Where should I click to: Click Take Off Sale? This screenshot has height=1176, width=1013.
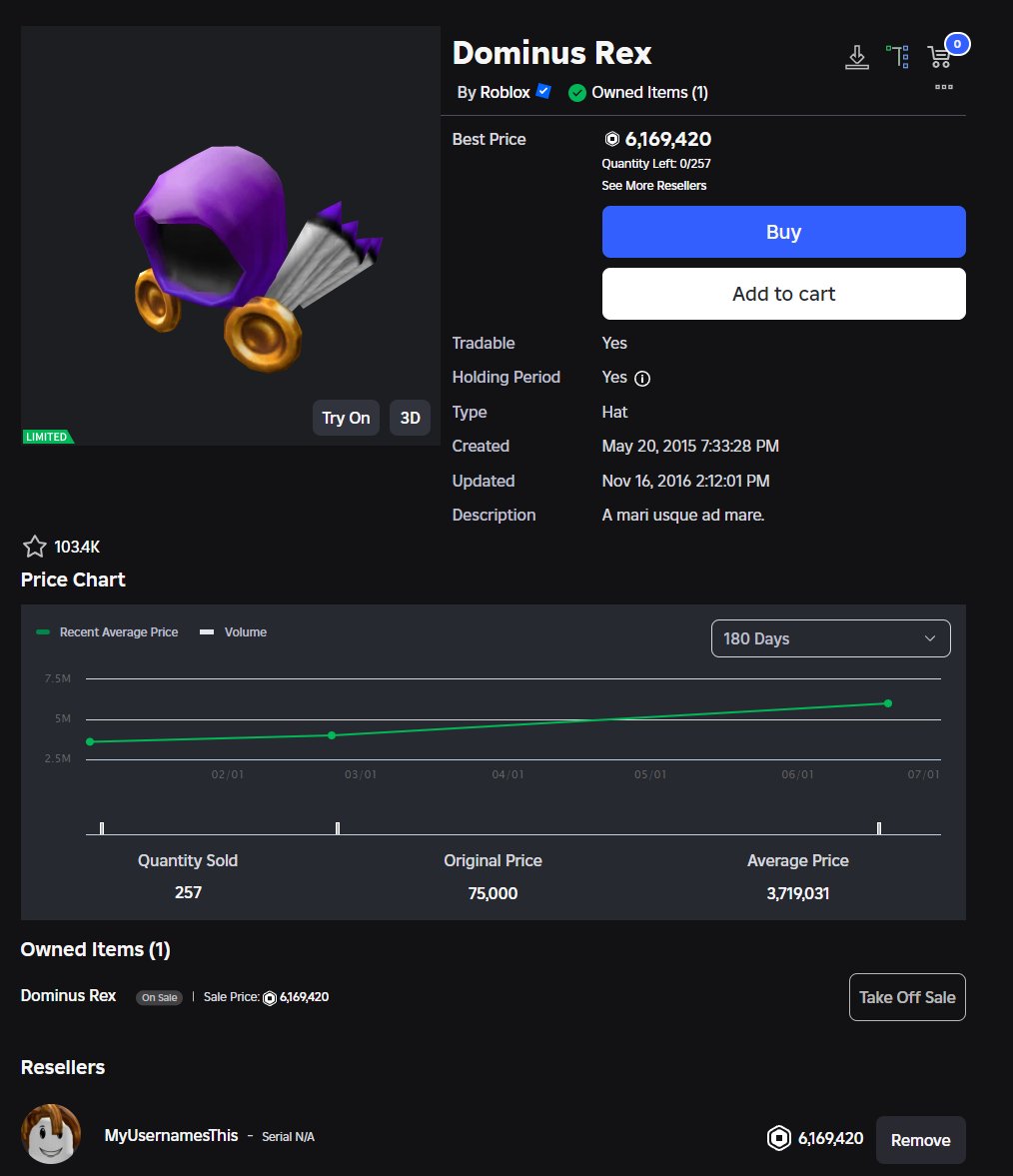click(907, 997)
